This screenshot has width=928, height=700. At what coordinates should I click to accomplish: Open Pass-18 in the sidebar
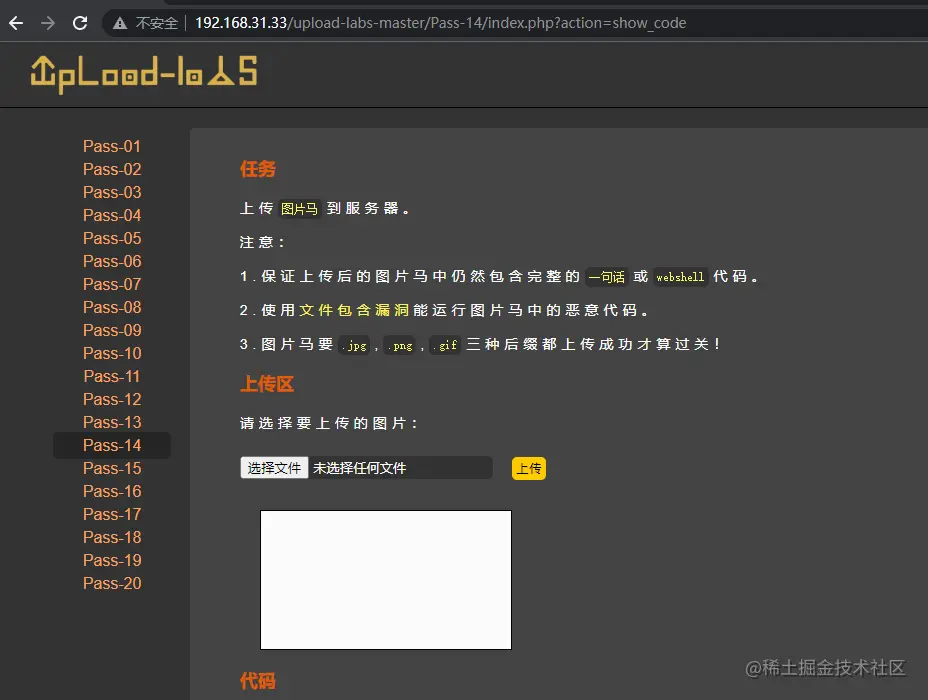pos(112,537)
